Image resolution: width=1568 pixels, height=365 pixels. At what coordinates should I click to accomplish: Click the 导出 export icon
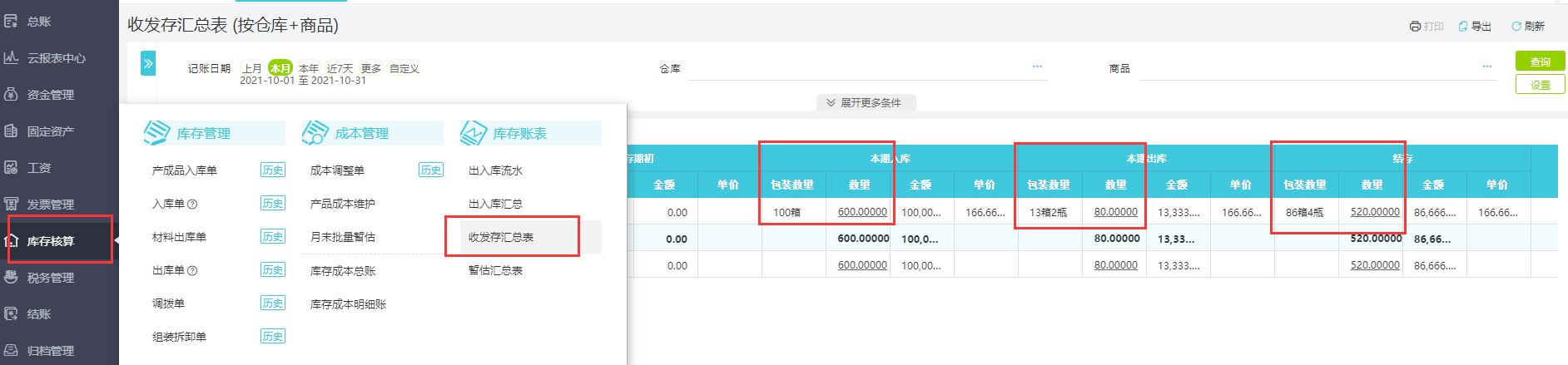point(1463,27)
